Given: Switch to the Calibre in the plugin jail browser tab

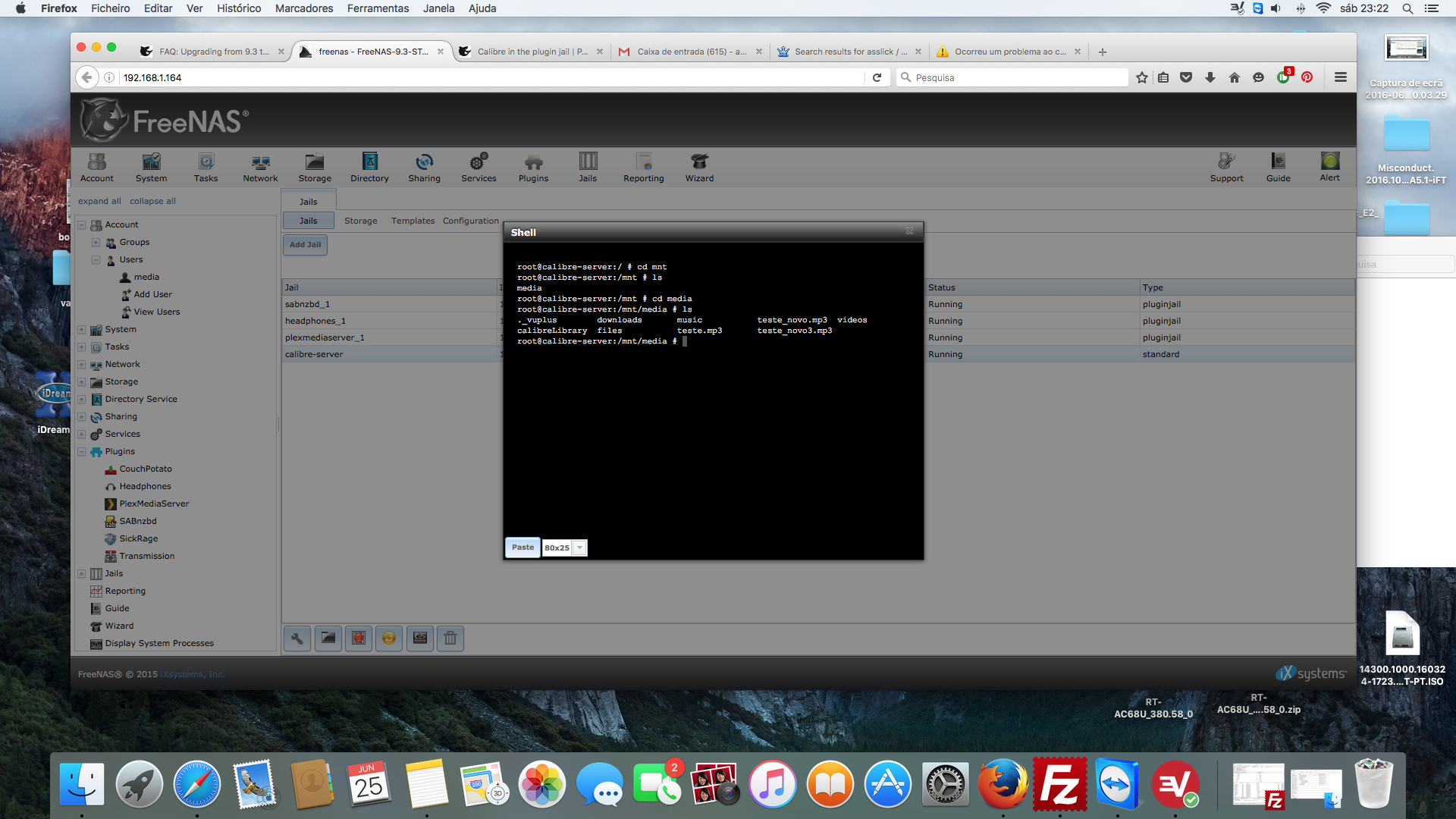Looking at the screenshot, I should point(532,52).
